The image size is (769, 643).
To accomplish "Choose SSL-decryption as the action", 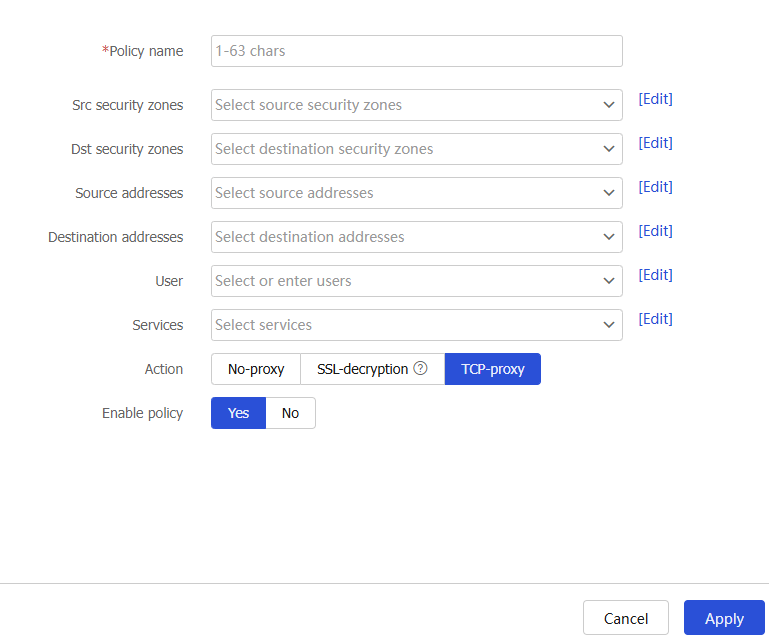I will click(362, 369).
